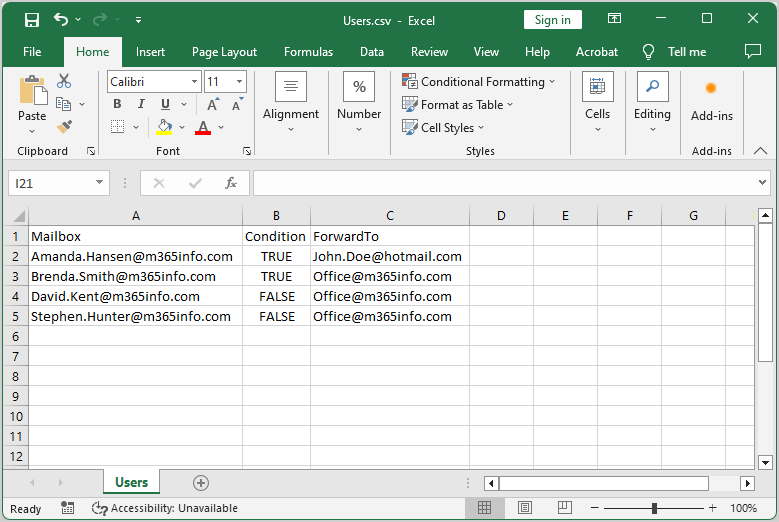Open Customize Quick Access Toolbar menu
Viewport: 779px width, 522px height.
pos(138,20)
